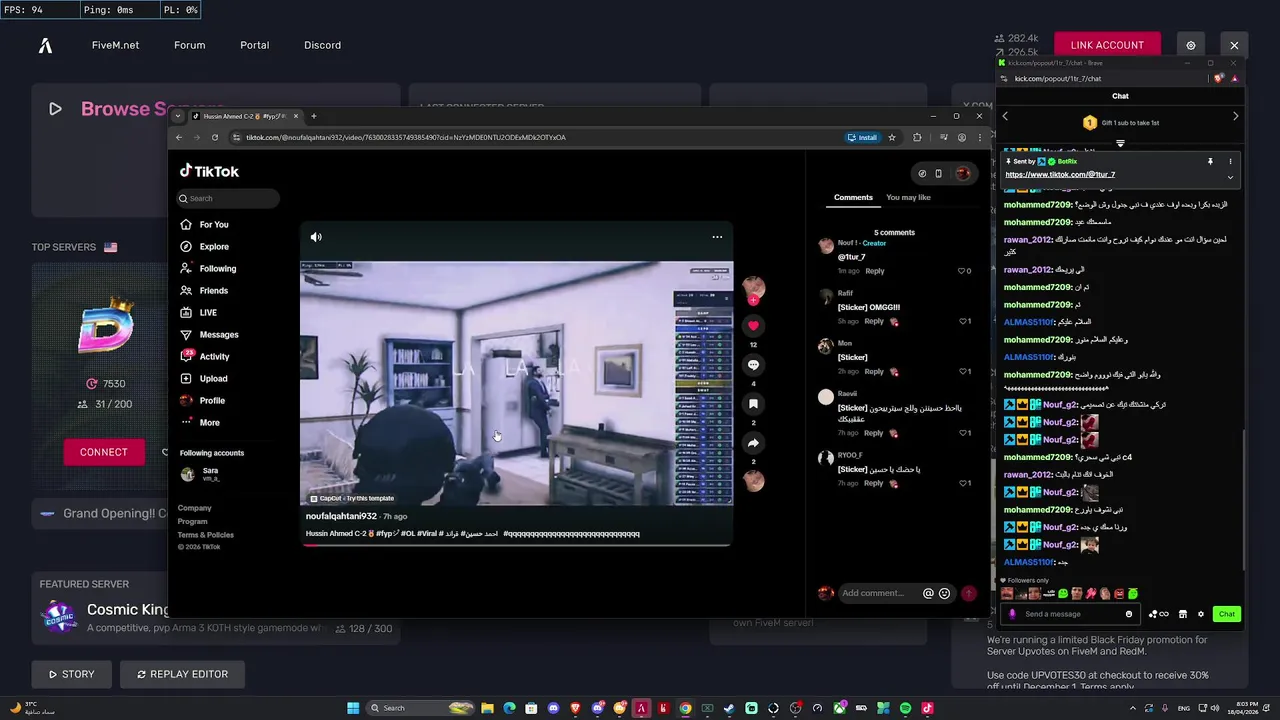Like Mon's sticker comment
The height and width of the screenshot is (720, 1280).
pyautogui.click(x=962, y=372)
